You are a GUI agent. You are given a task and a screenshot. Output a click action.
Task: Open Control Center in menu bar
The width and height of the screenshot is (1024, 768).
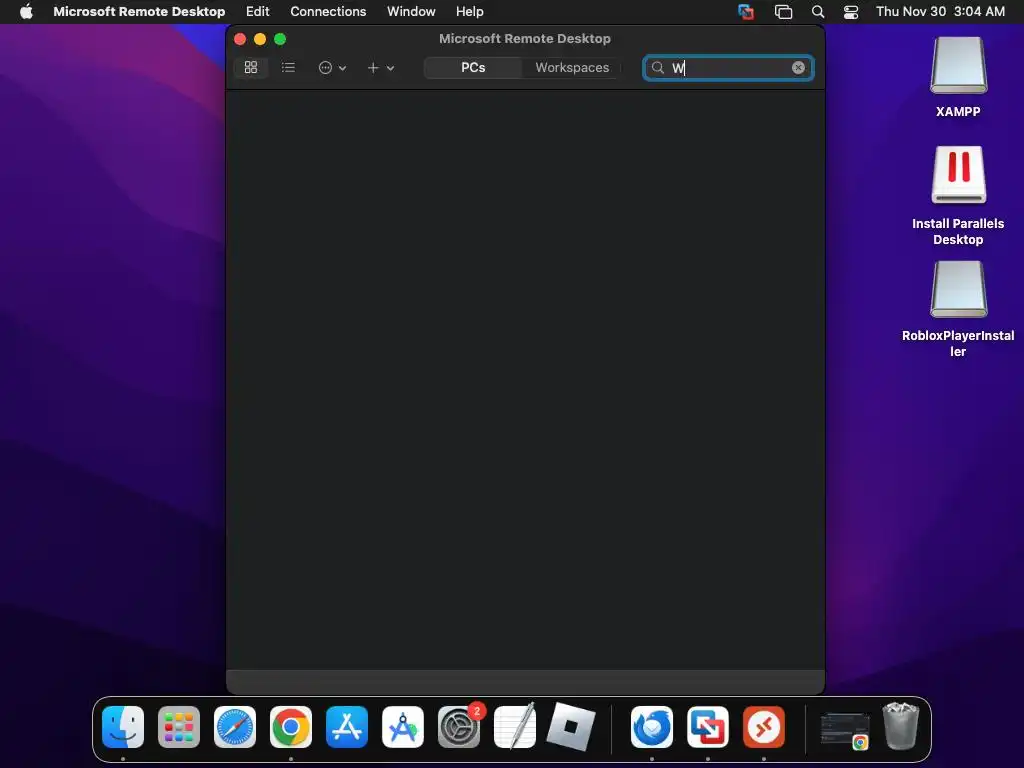pyautogui.click(x=851, y=12)
